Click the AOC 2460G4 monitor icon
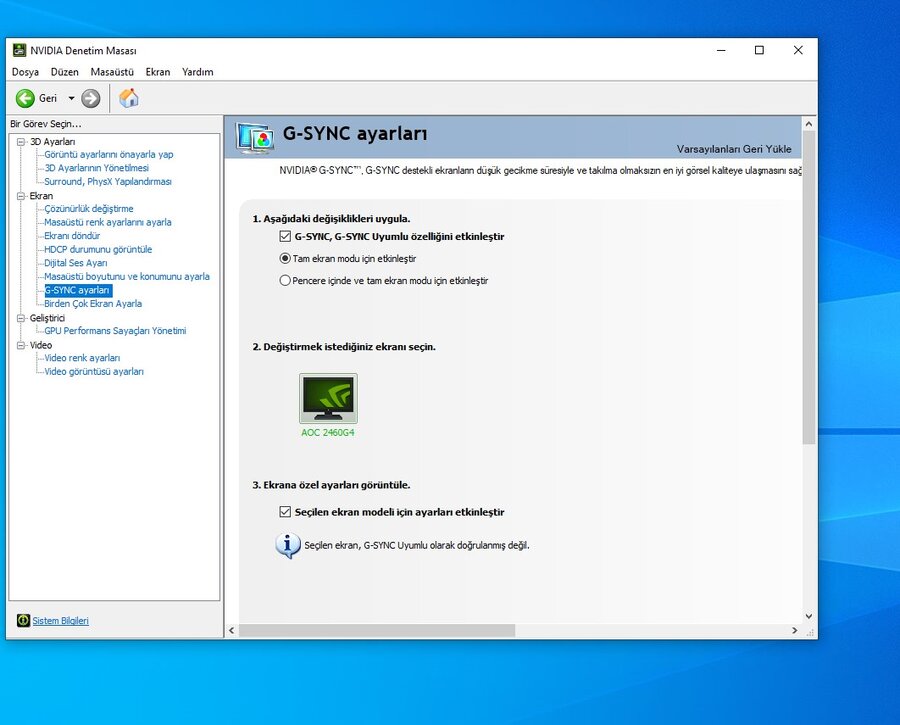Viewport: 900px width, 725px height. [x=328, y=398]
